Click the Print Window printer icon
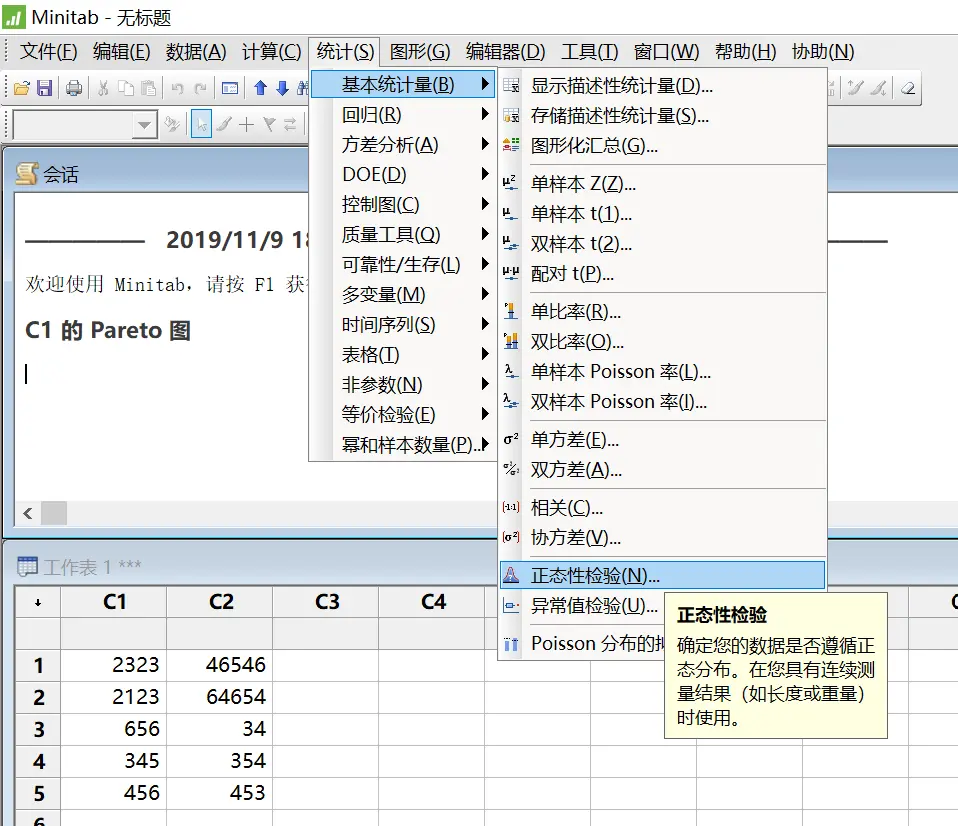Image resolution: width=958 pixels, height=826 pixels. pos(74,89)
